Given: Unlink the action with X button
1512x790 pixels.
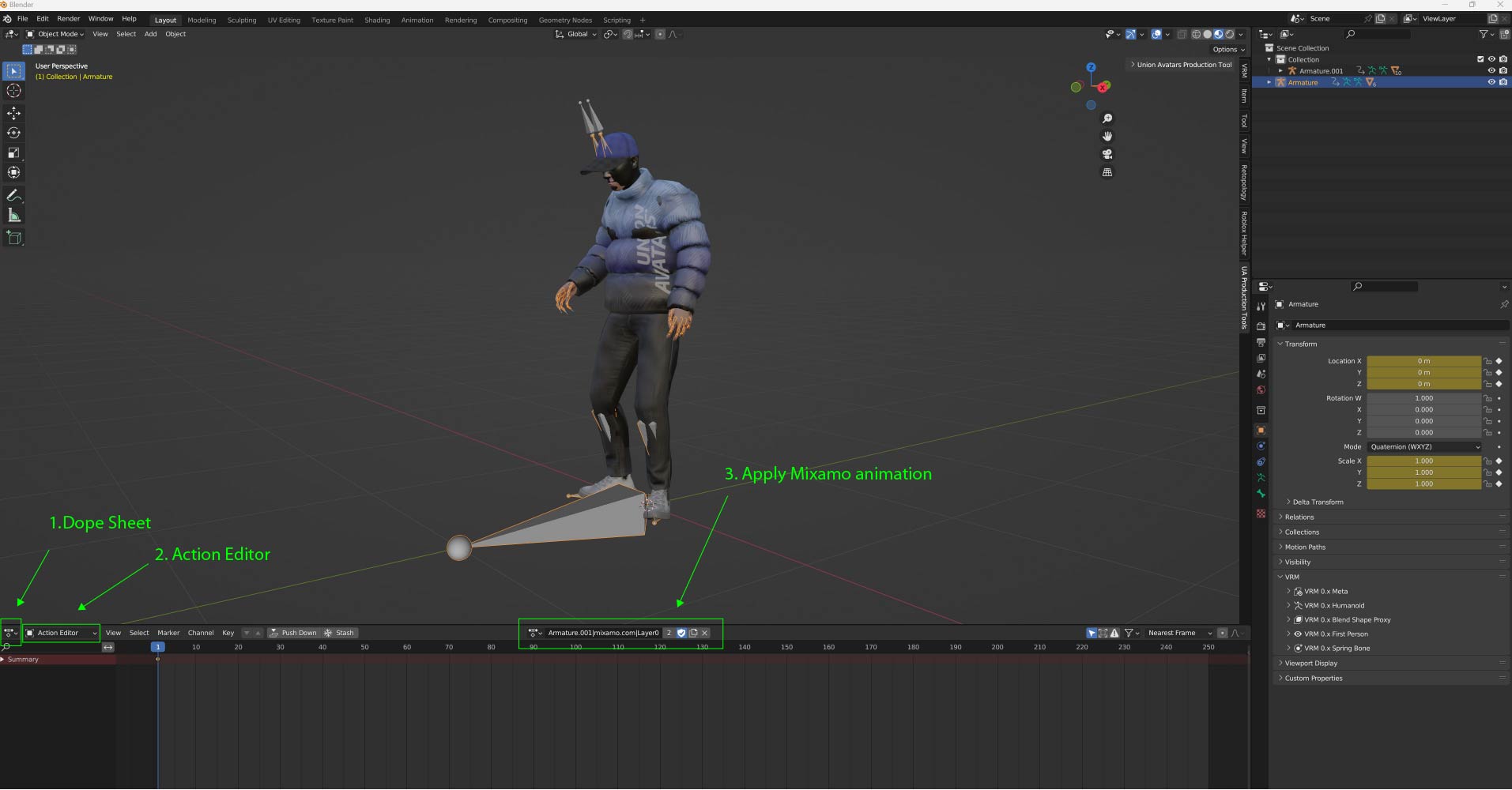Looking at the screenshot, I should point(705,633).
